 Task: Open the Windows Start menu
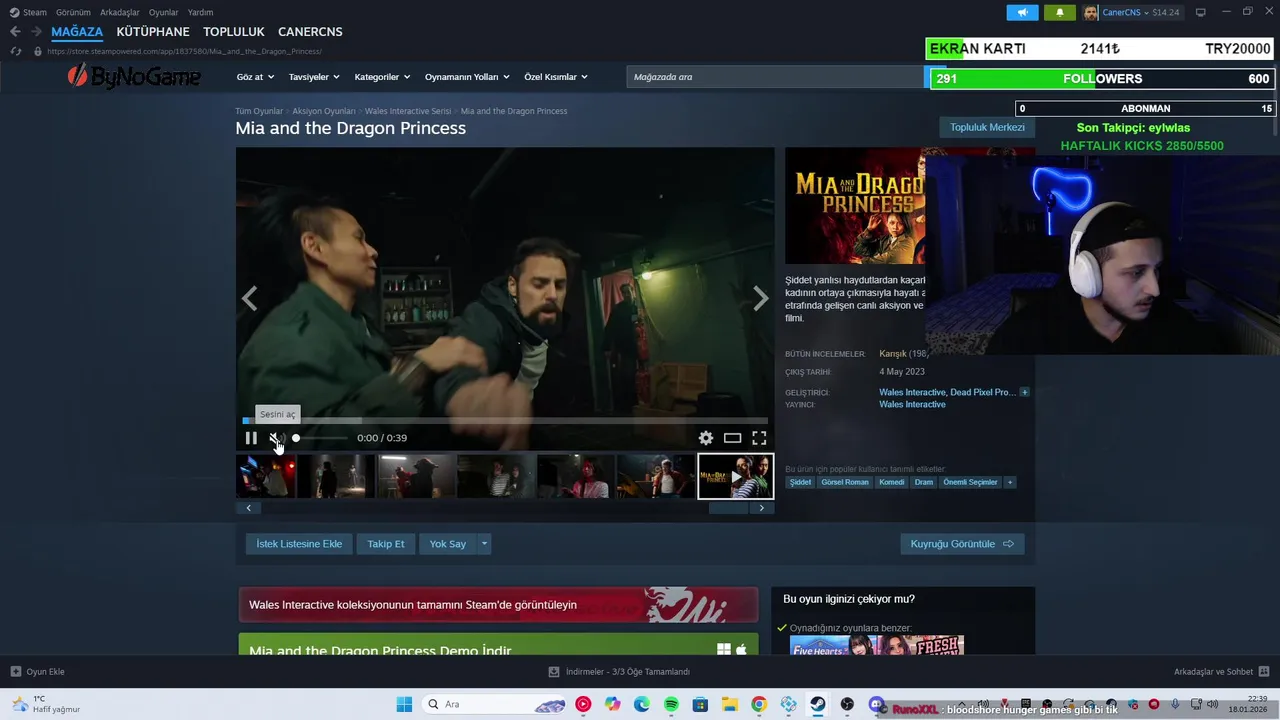coord(404,704)
